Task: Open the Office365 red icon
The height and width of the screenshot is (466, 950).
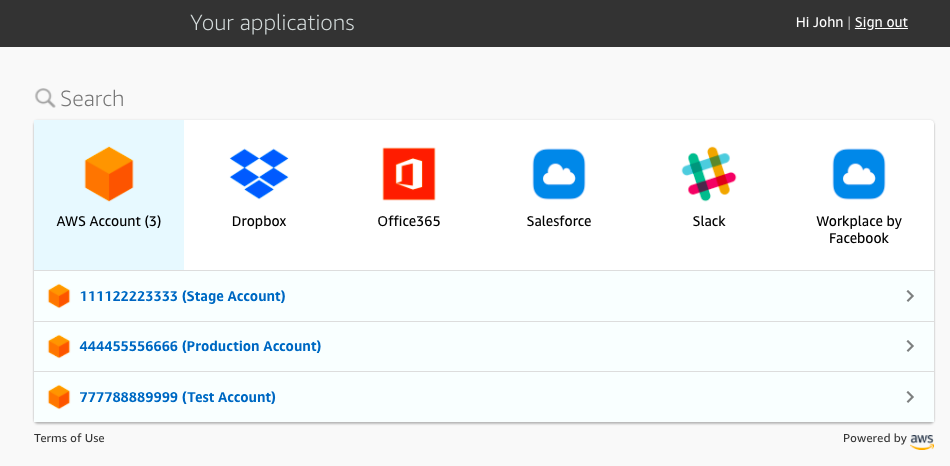Action: click(x=409, y=174)
